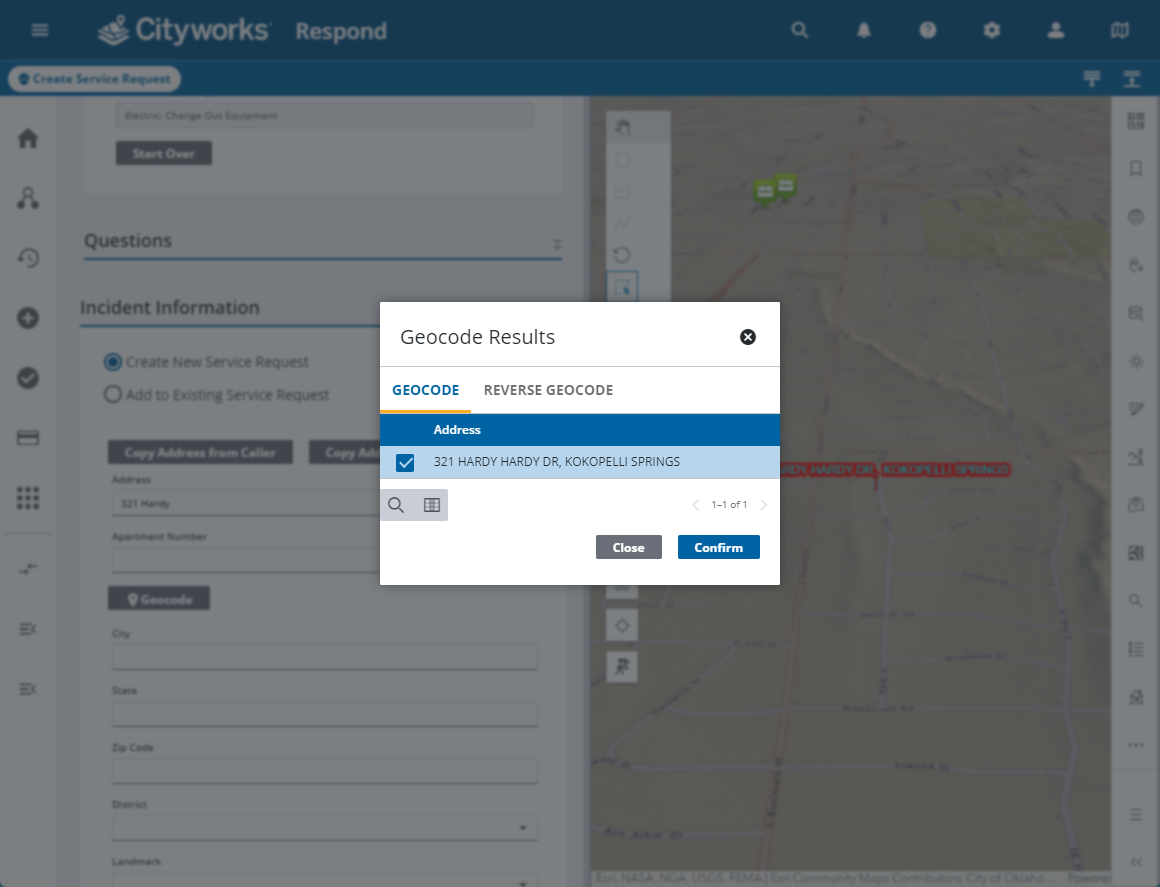
Task: Open the notifications bell in the top bar
Action: [x=863, y=30]
